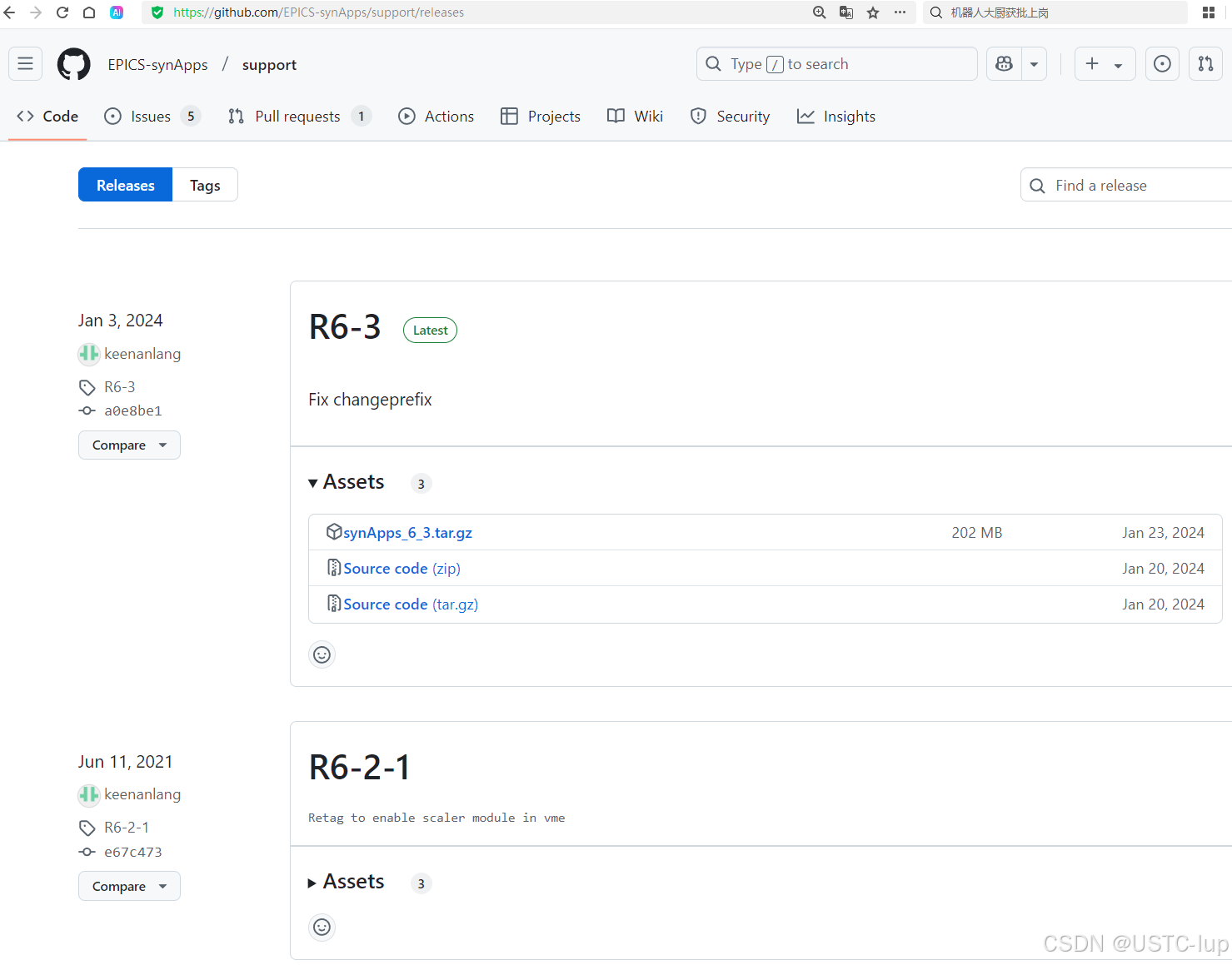1232x965 pixels.
Task: Click the translate page icon in address bar
Action: [846, 12]
